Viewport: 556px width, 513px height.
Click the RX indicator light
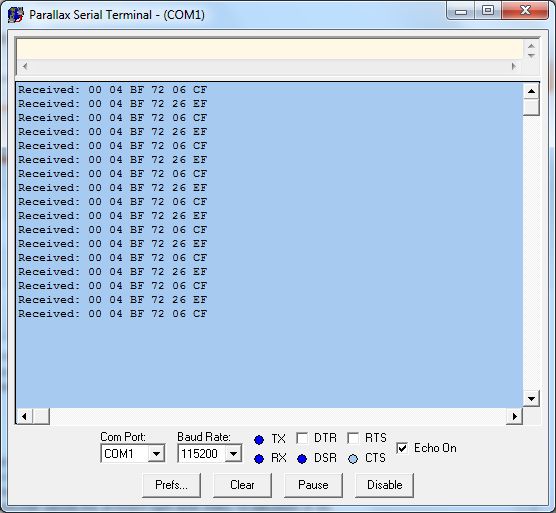(x=259, y=459)
